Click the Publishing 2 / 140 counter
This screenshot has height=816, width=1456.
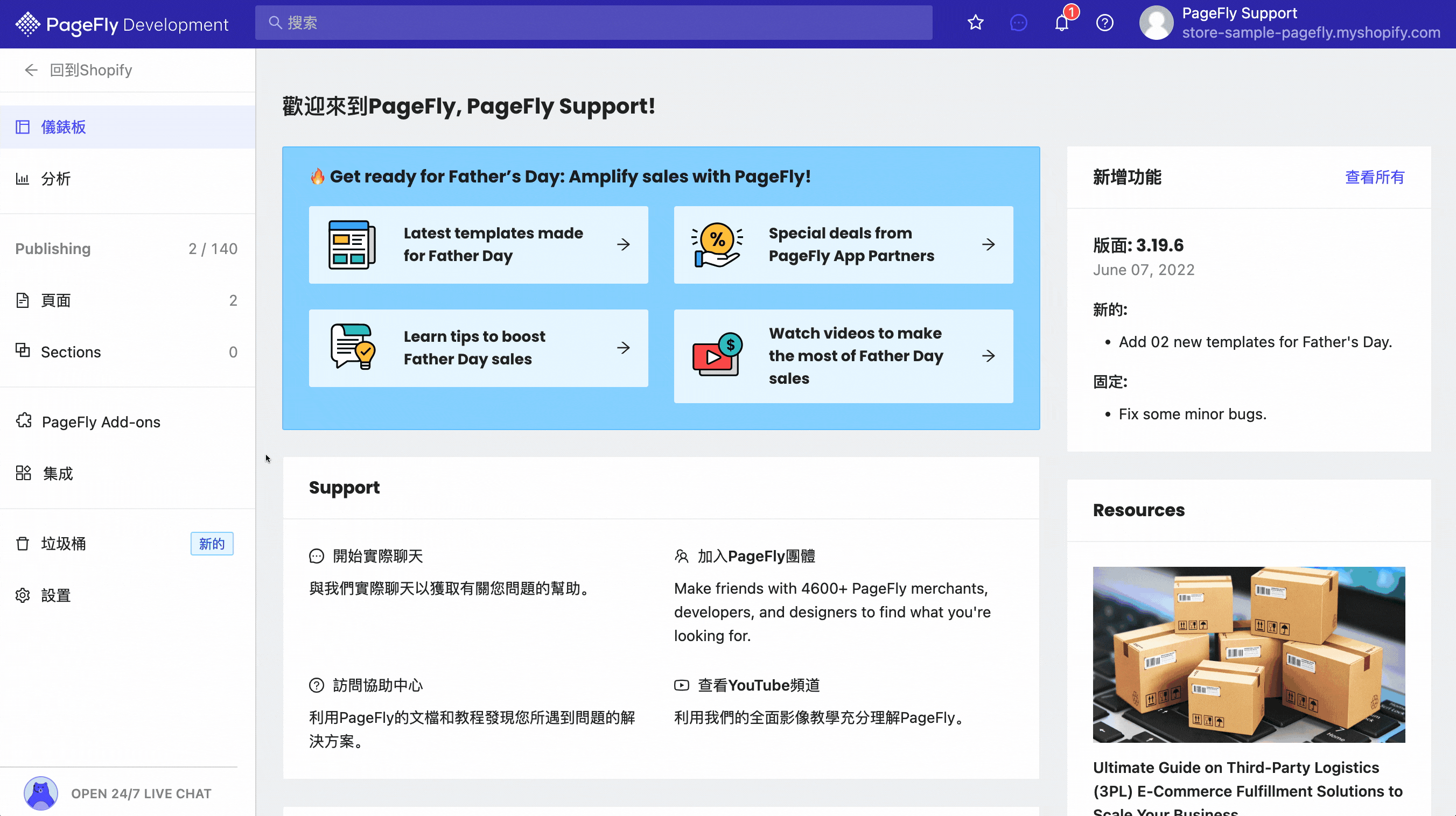213,249
